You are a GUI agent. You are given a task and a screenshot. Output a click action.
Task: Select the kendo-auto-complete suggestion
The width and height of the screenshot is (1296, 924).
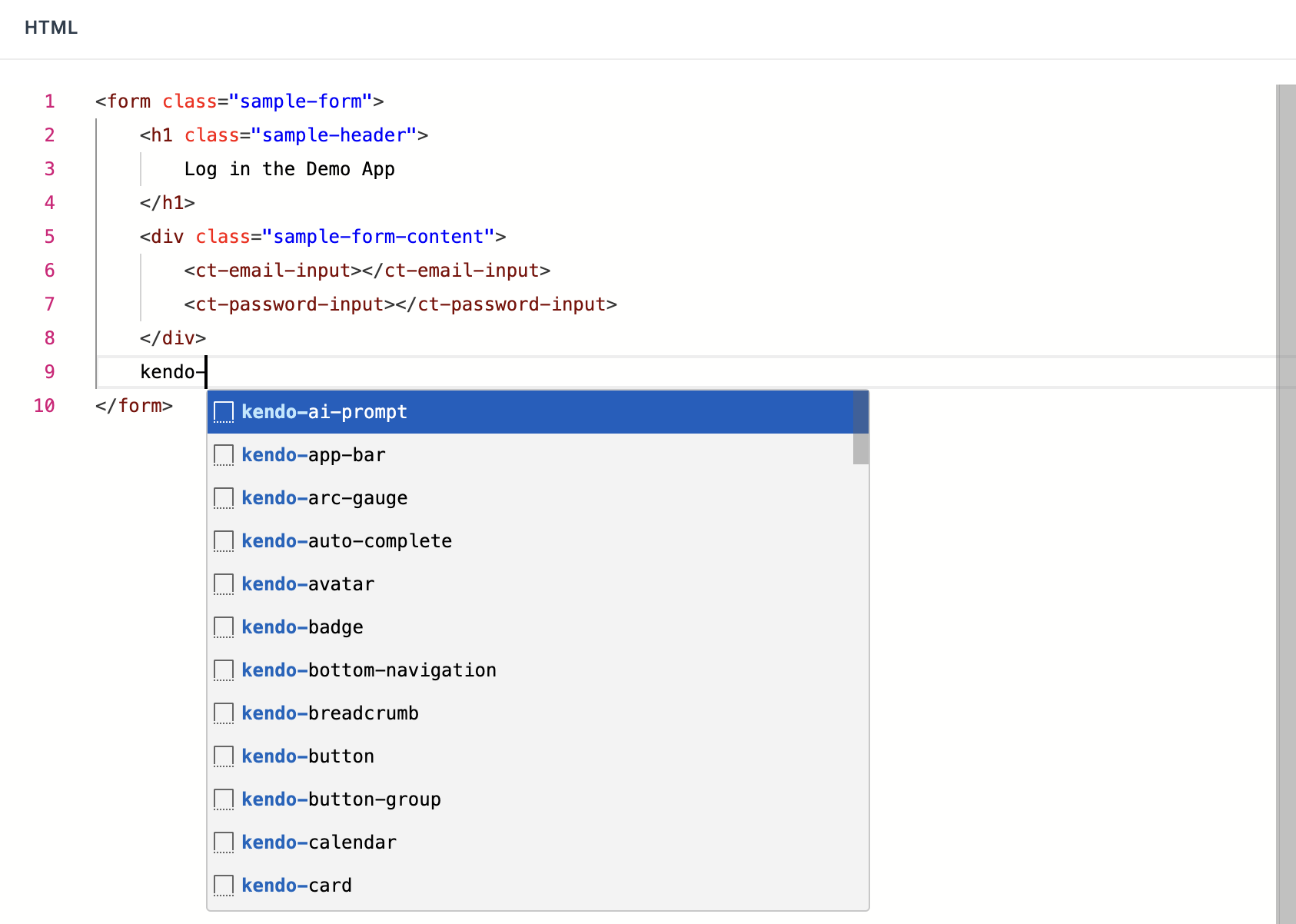point(346,541)
